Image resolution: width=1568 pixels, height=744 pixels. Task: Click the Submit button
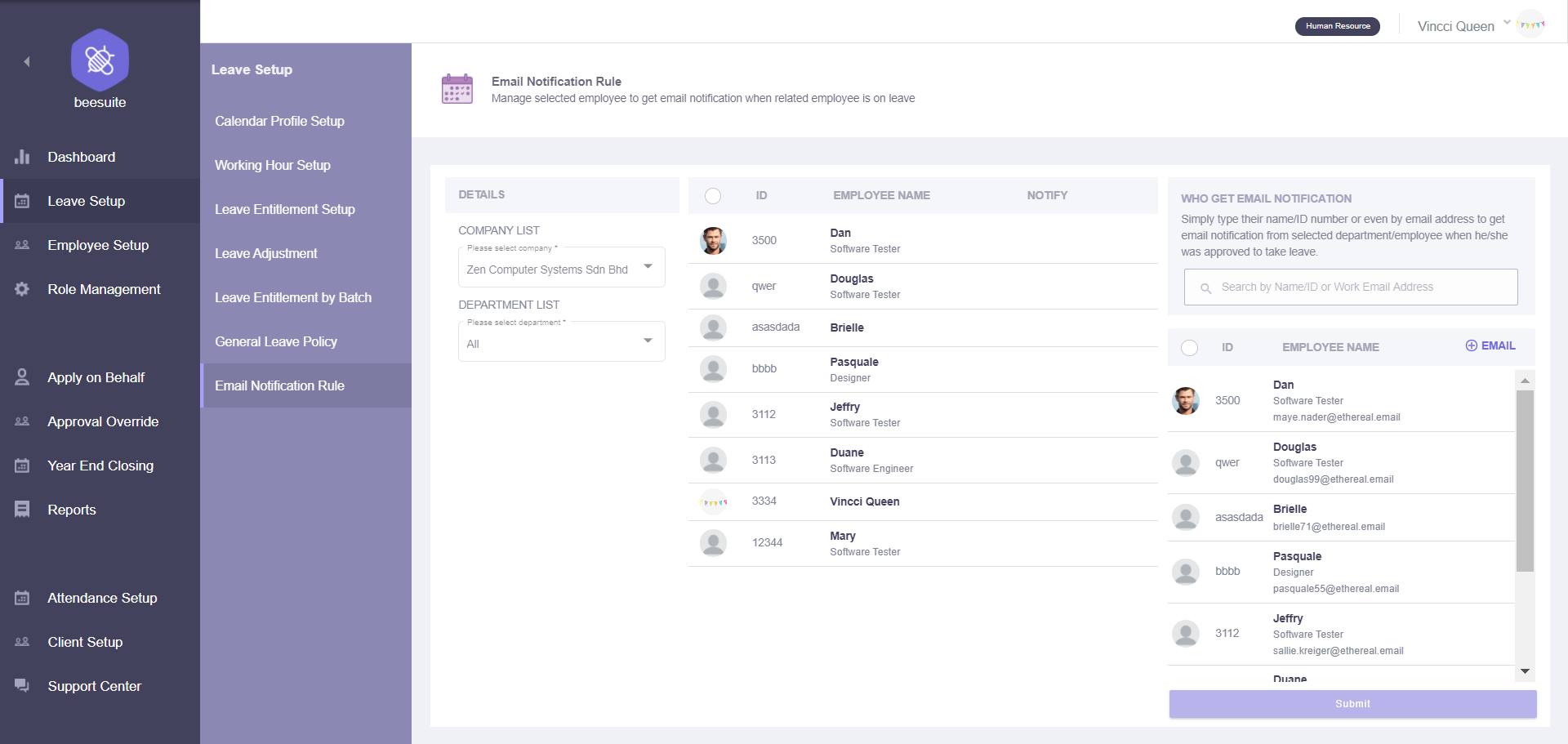pyautogui.click(x=1352, y=704)
